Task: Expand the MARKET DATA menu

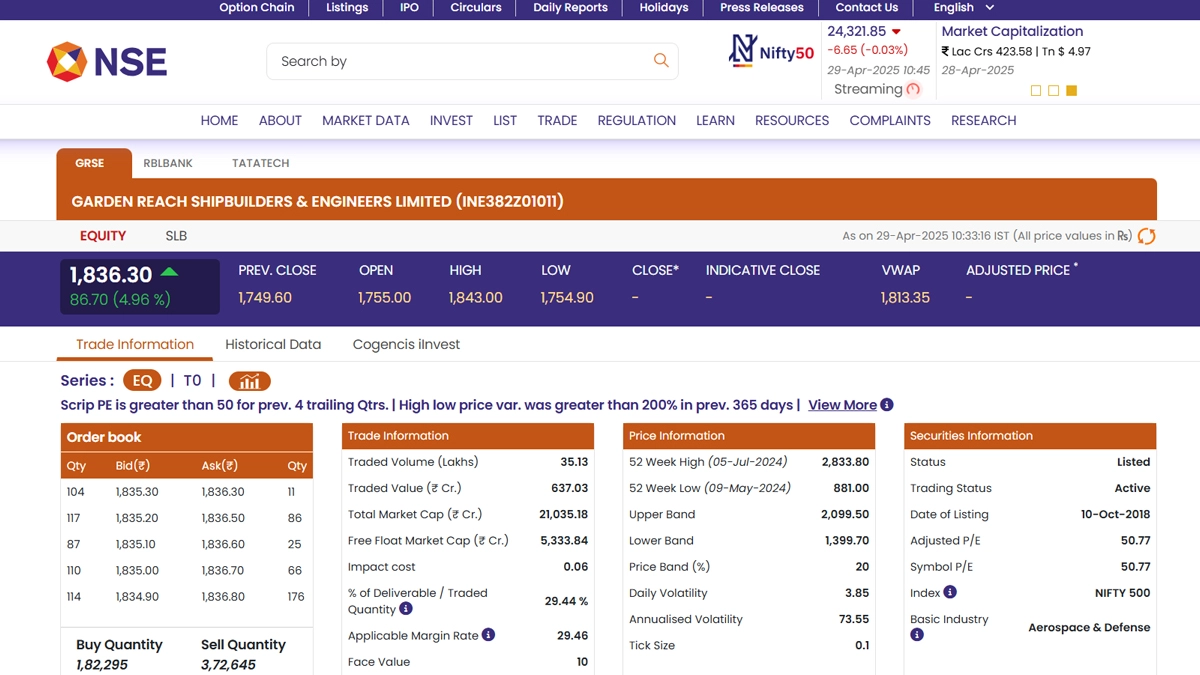Action: click(365, 120)
